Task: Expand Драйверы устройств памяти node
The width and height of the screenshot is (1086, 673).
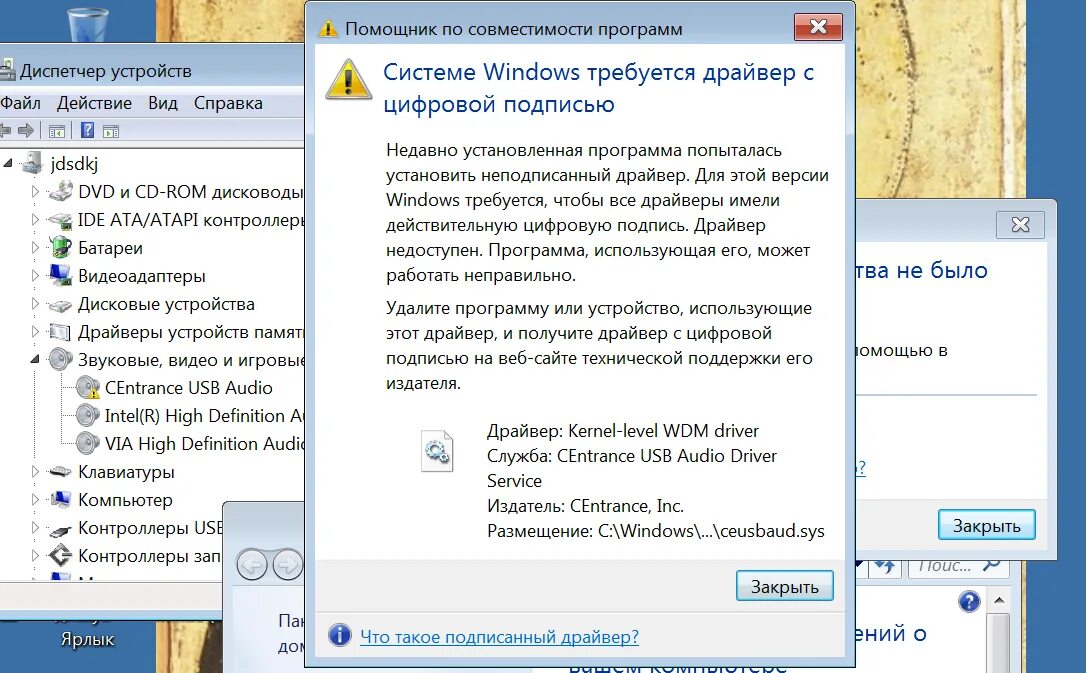Action: [35, 332]
